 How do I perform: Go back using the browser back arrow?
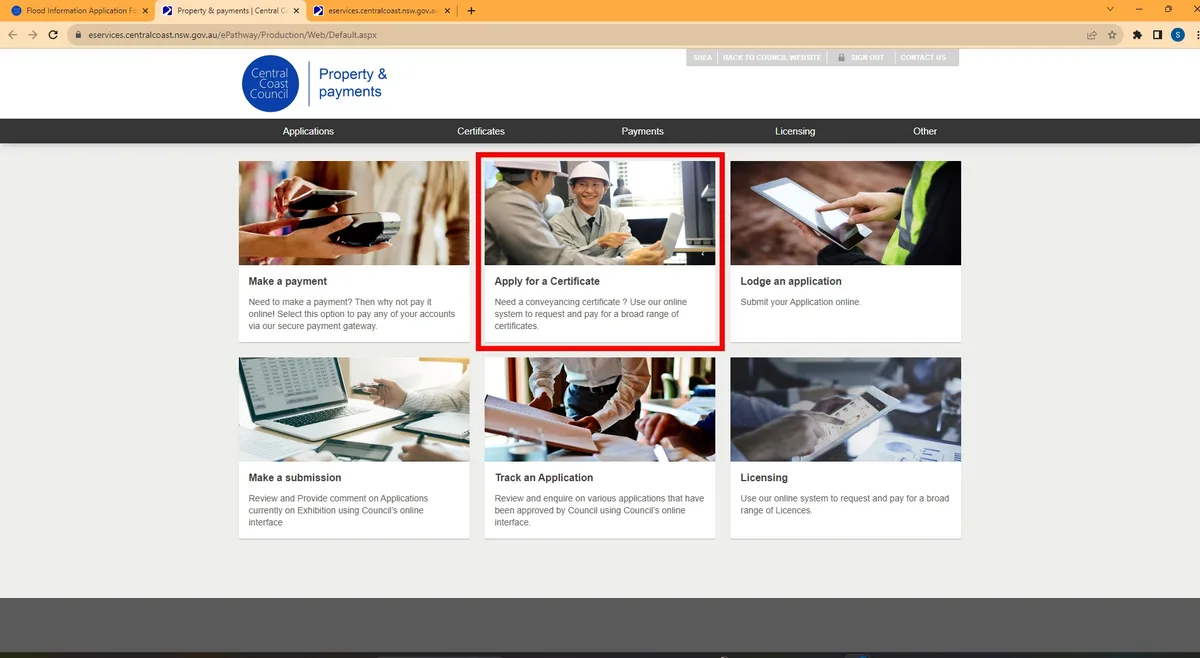coord(13,34)
